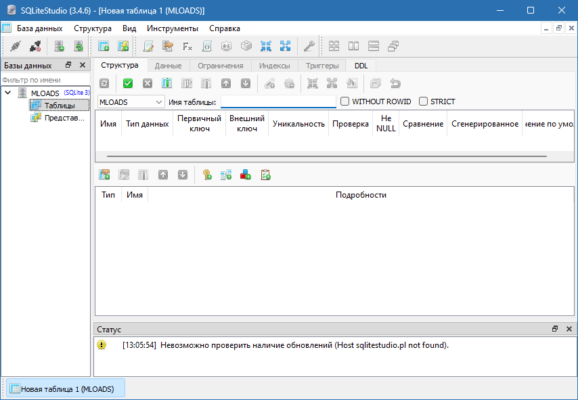
Task: Click the import data blue arrows icon
Action: (266, 46)
